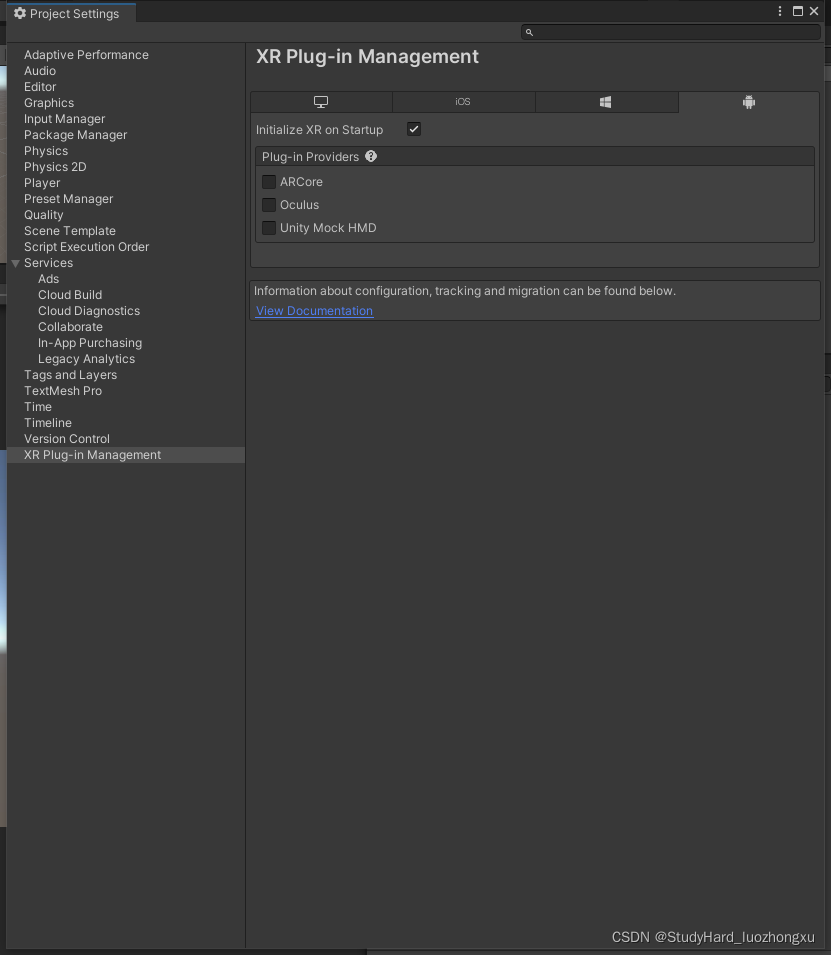Open the View Documentation link
The height and width of the screenshot is (955, 831).
click(314, 311)
